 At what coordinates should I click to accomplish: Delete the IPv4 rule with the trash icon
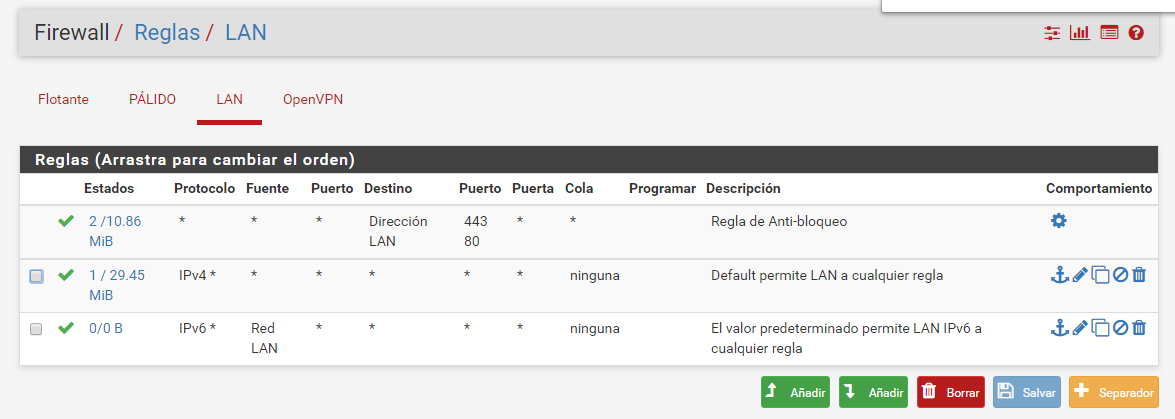point(1138,275)
